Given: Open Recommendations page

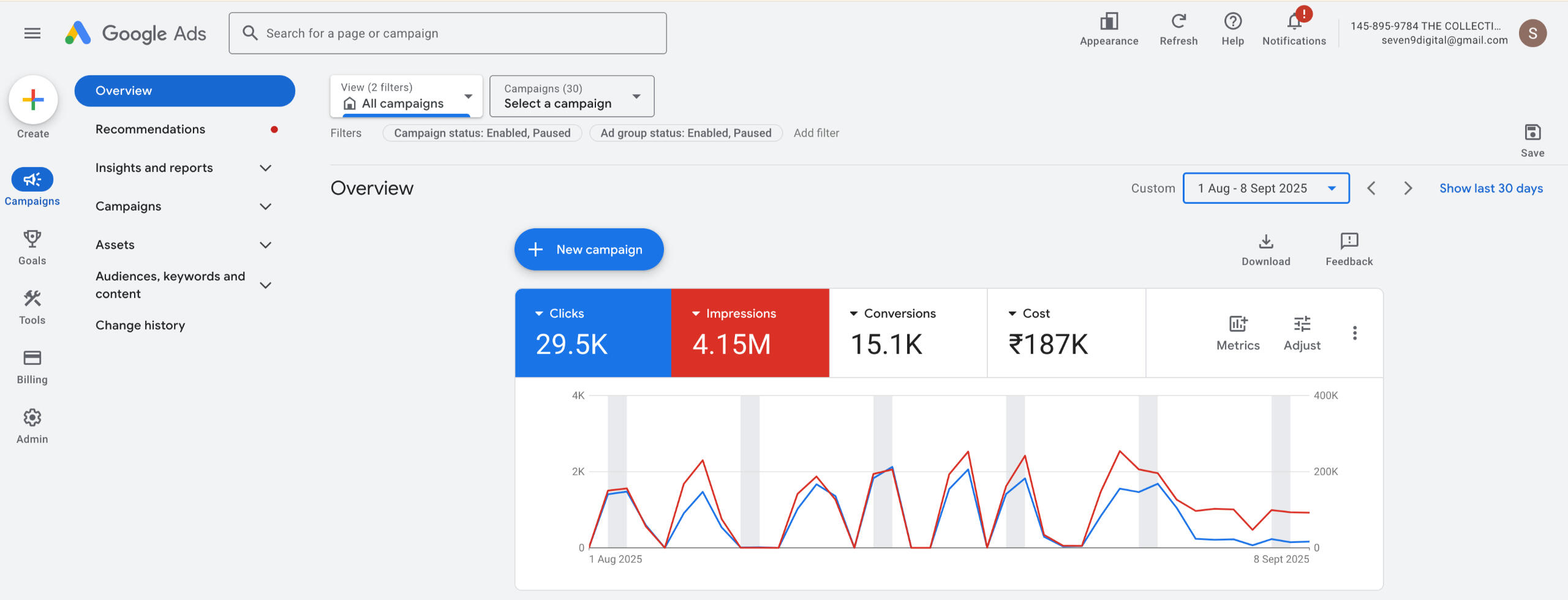Looking at the screenshot, I should (x=150, y=129).
